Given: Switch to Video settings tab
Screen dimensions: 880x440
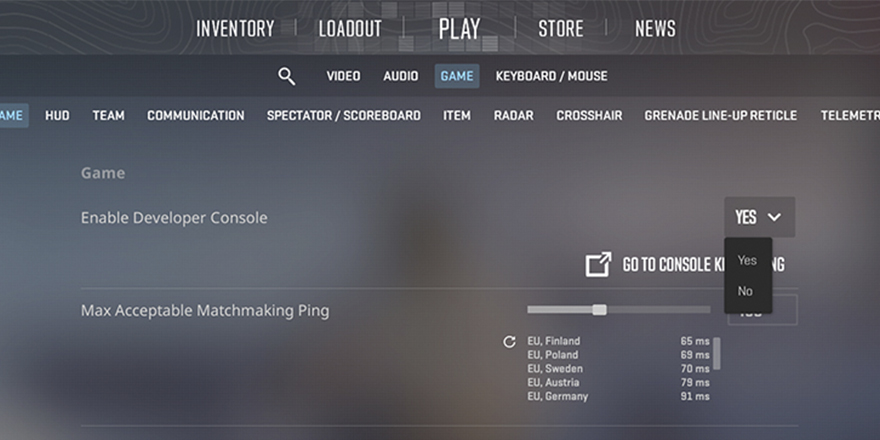Looking at the screenshot, I should (343, 76).
